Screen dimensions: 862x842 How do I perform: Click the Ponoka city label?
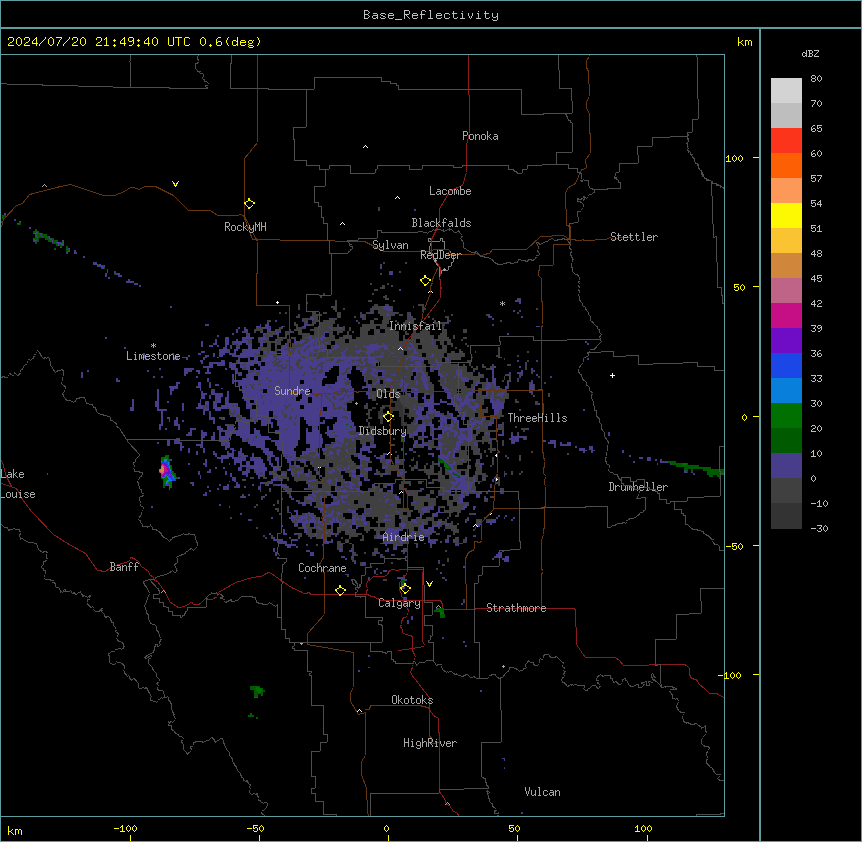480,136
